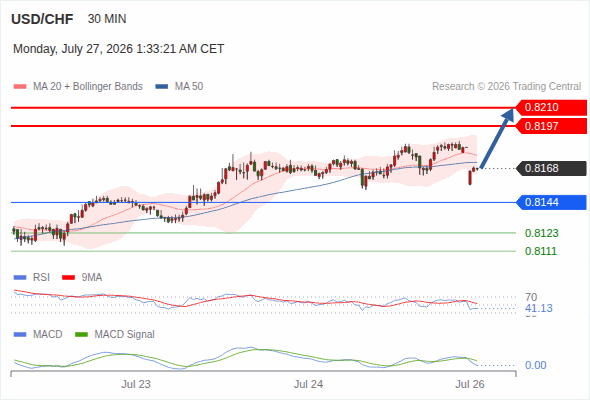Click the RSI blue legend swatch
This screenshot has width=590, height=400.
click(x=20, y=278)
